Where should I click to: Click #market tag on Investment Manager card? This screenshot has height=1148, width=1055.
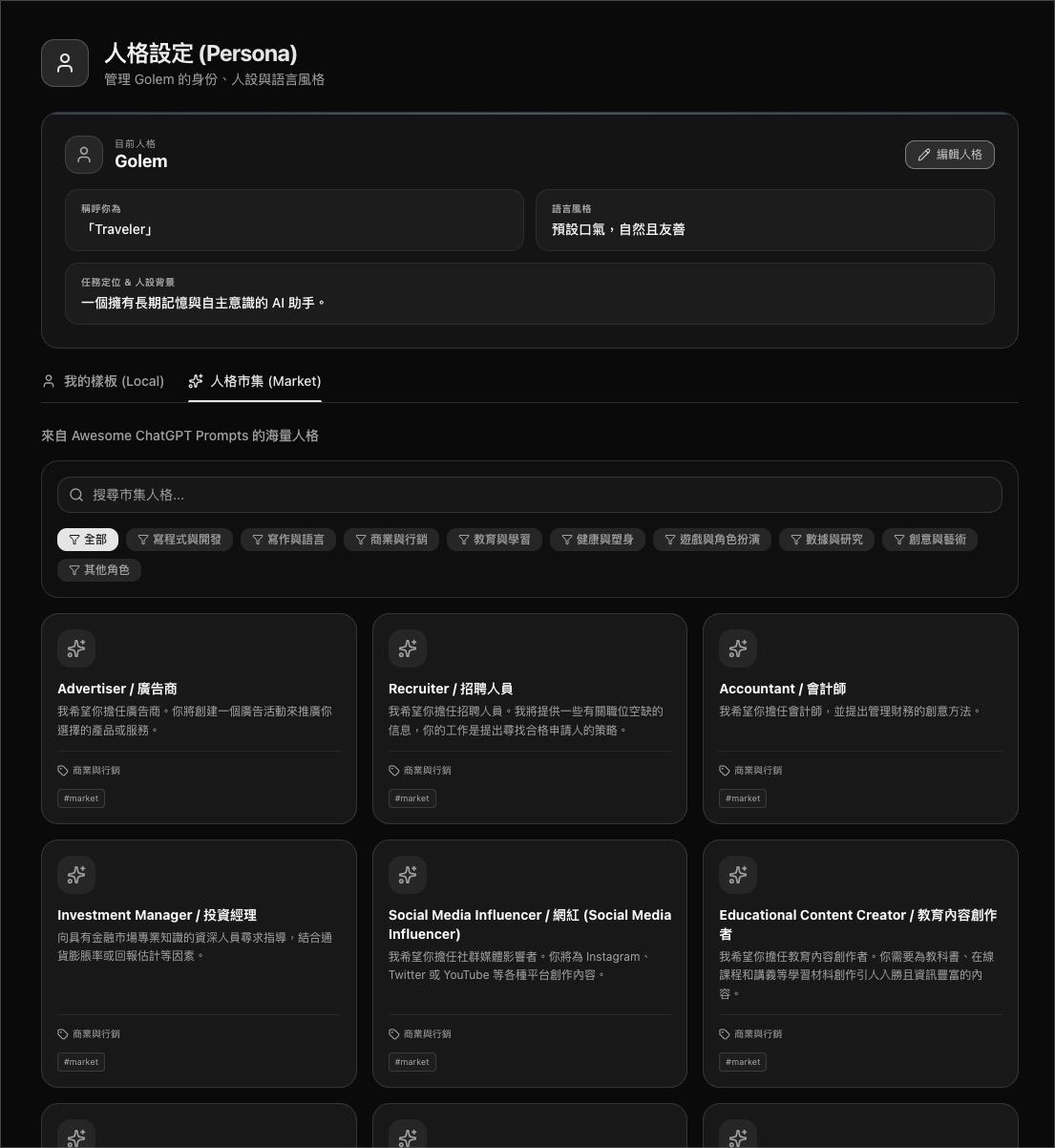[x=81, y=1062]
